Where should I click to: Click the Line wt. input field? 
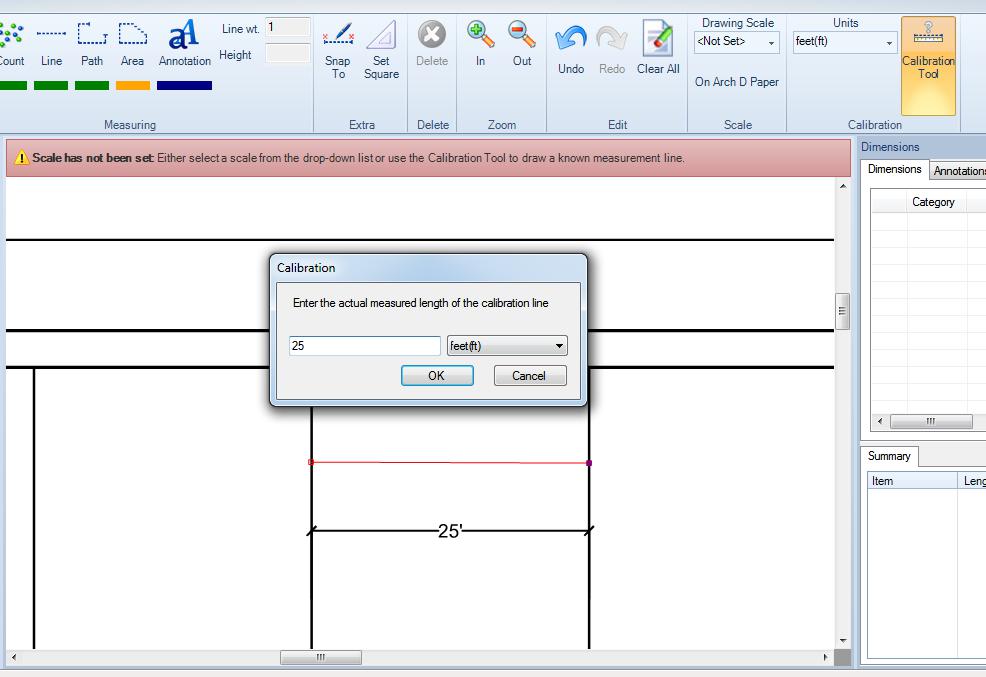pos(287,27)
